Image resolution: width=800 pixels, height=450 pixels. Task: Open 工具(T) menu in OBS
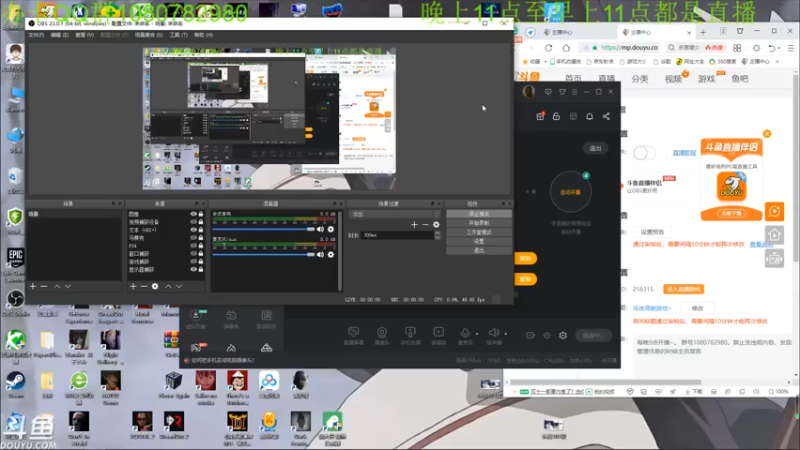click(x=179, y=35)
